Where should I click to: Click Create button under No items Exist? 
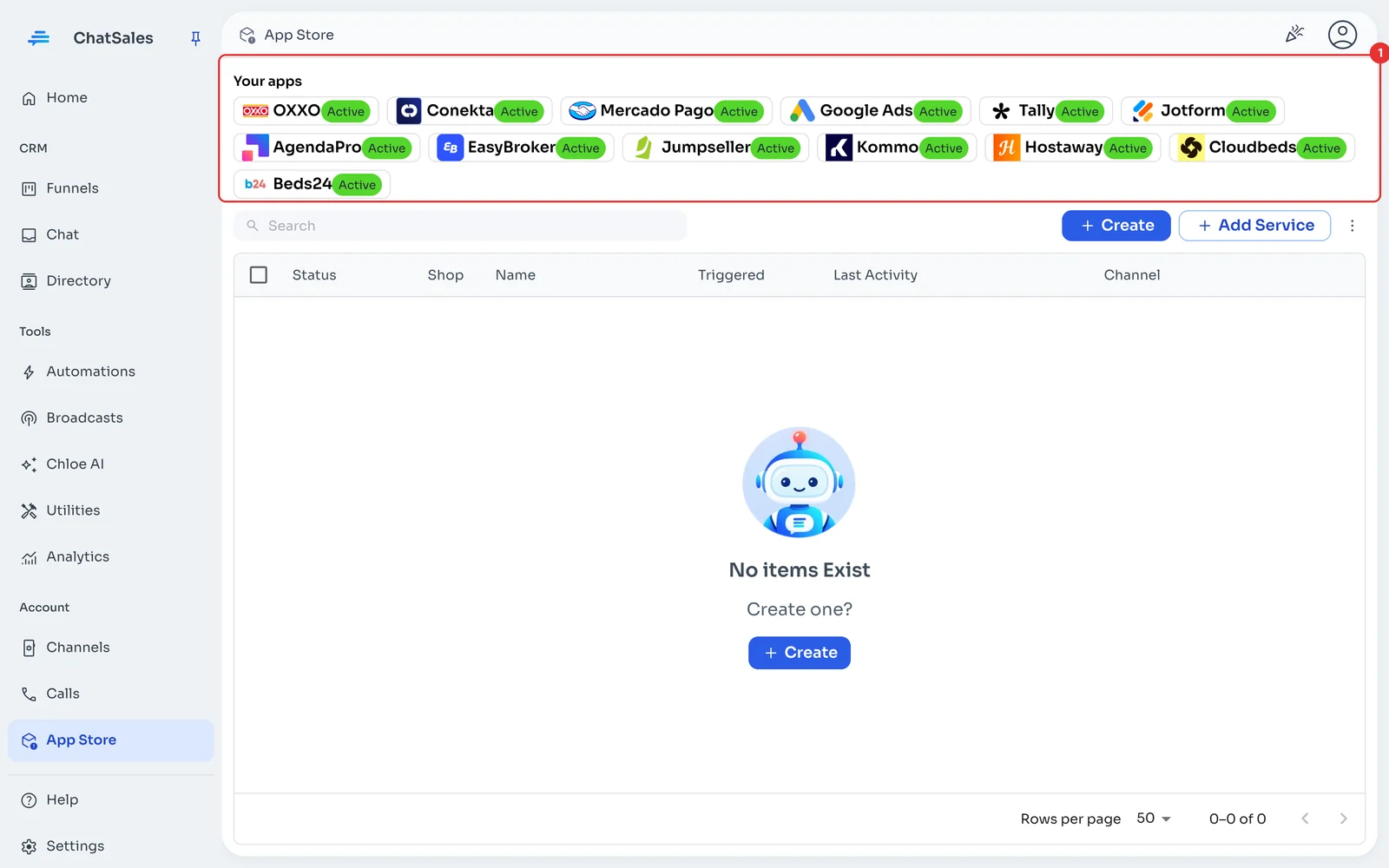coord(800,653)
